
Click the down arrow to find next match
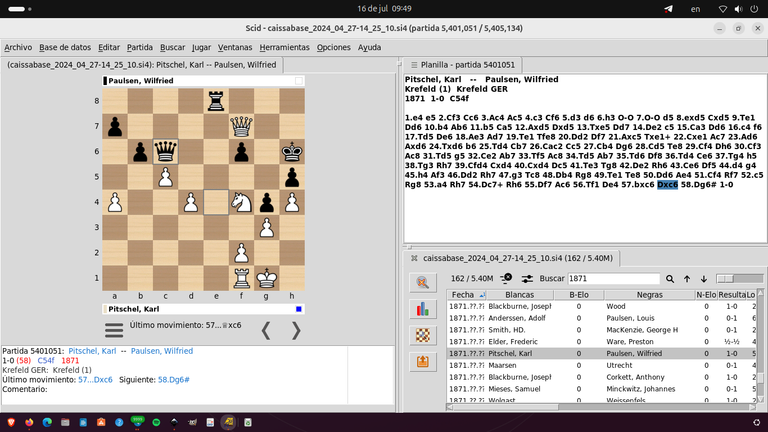704,279
